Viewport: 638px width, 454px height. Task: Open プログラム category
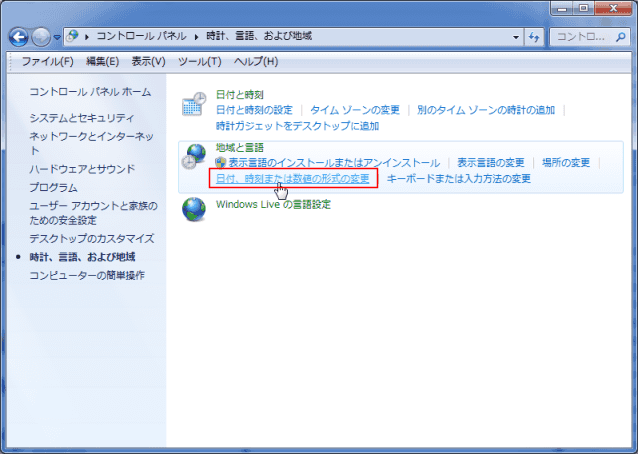coord(53,188)
